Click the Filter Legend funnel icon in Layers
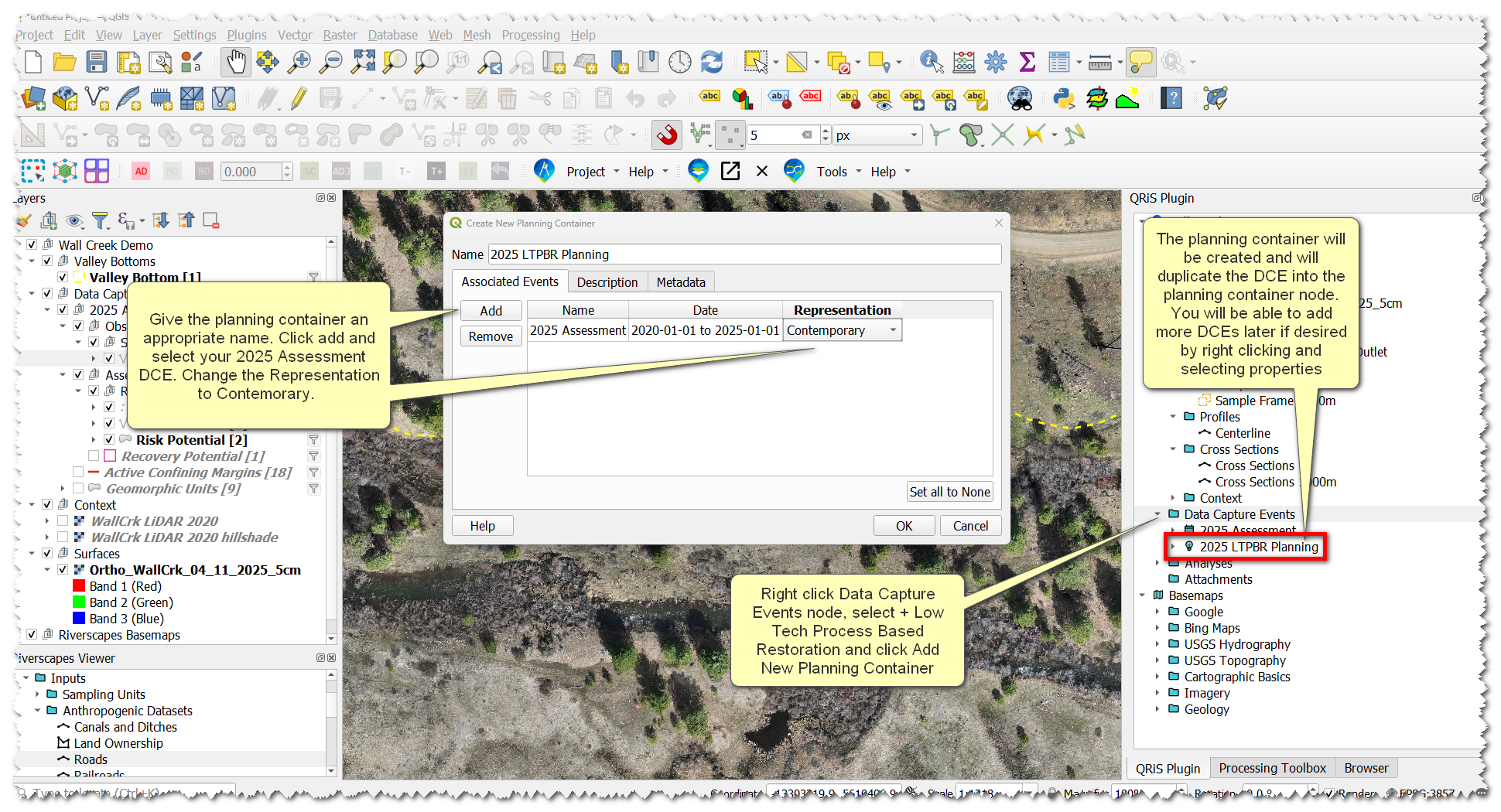The width and height of the screenshot is (1501, 812). click(100, 221)
